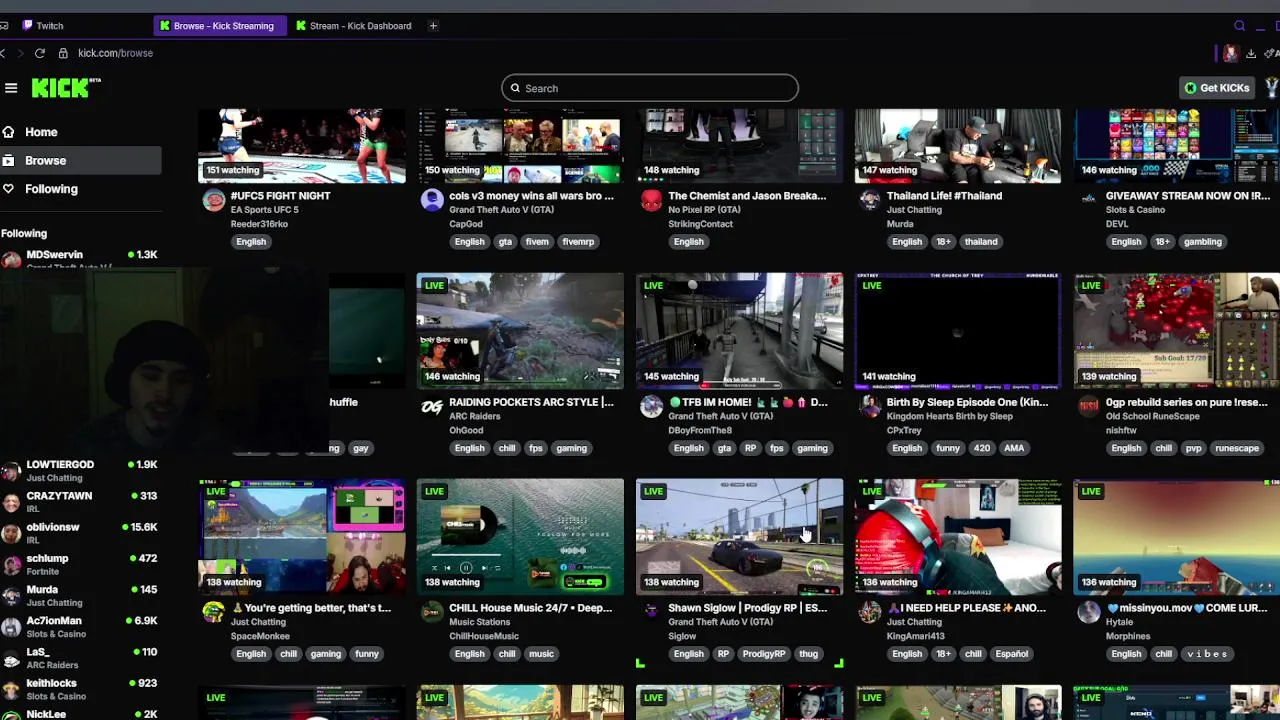Open StrikingContact channel avatar

coord(651,200)
